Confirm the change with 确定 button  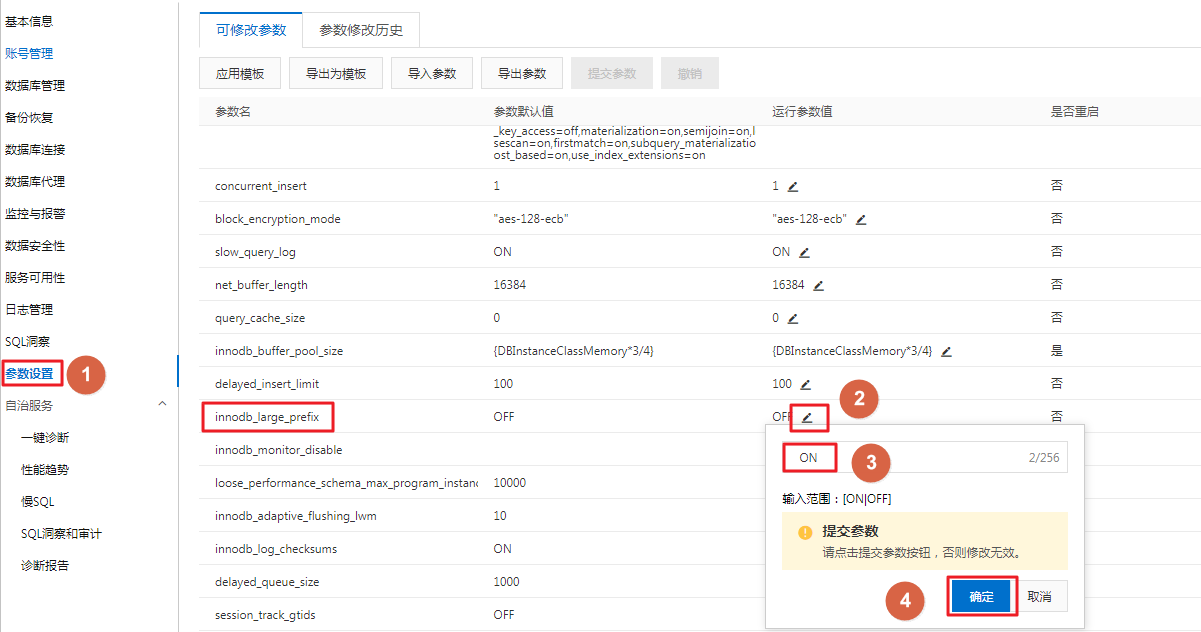[981, 596]
